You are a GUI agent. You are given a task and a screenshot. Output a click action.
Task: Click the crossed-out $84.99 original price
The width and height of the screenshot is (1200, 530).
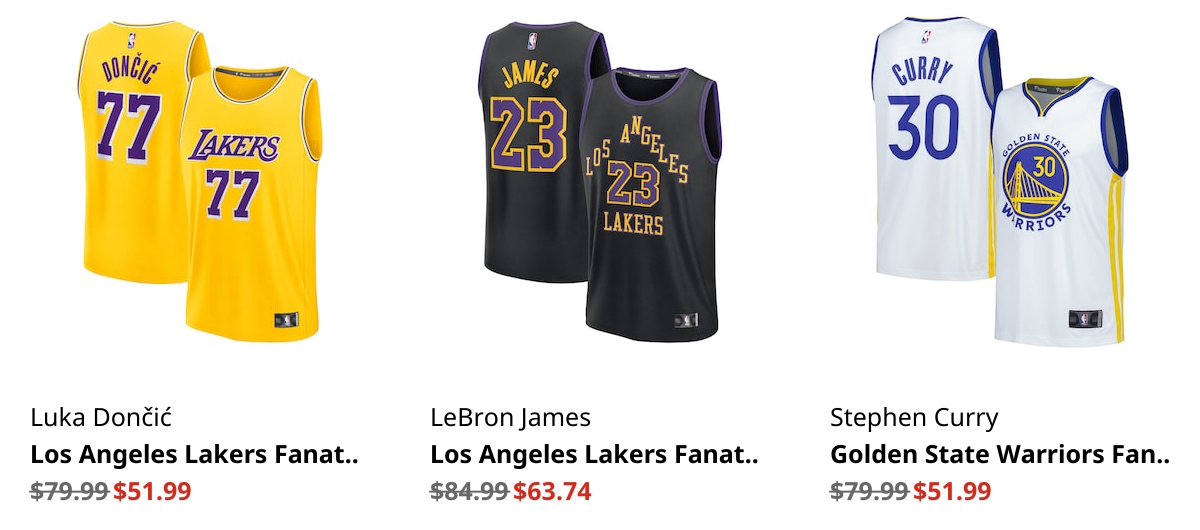click(469, 491)
